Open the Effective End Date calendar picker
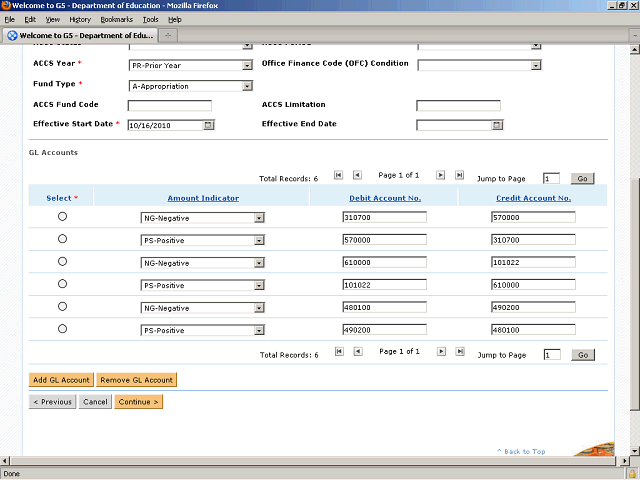The image size is (640, 480). [x=497, y=126]
